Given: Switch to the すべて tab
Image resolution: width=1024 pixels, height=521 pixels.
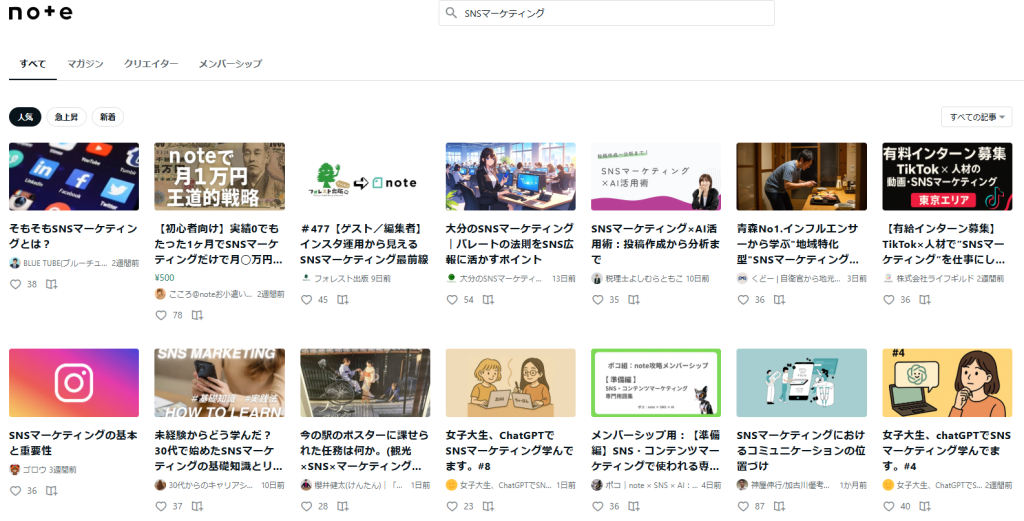Looking at the screenshot, I should [33, 63].
